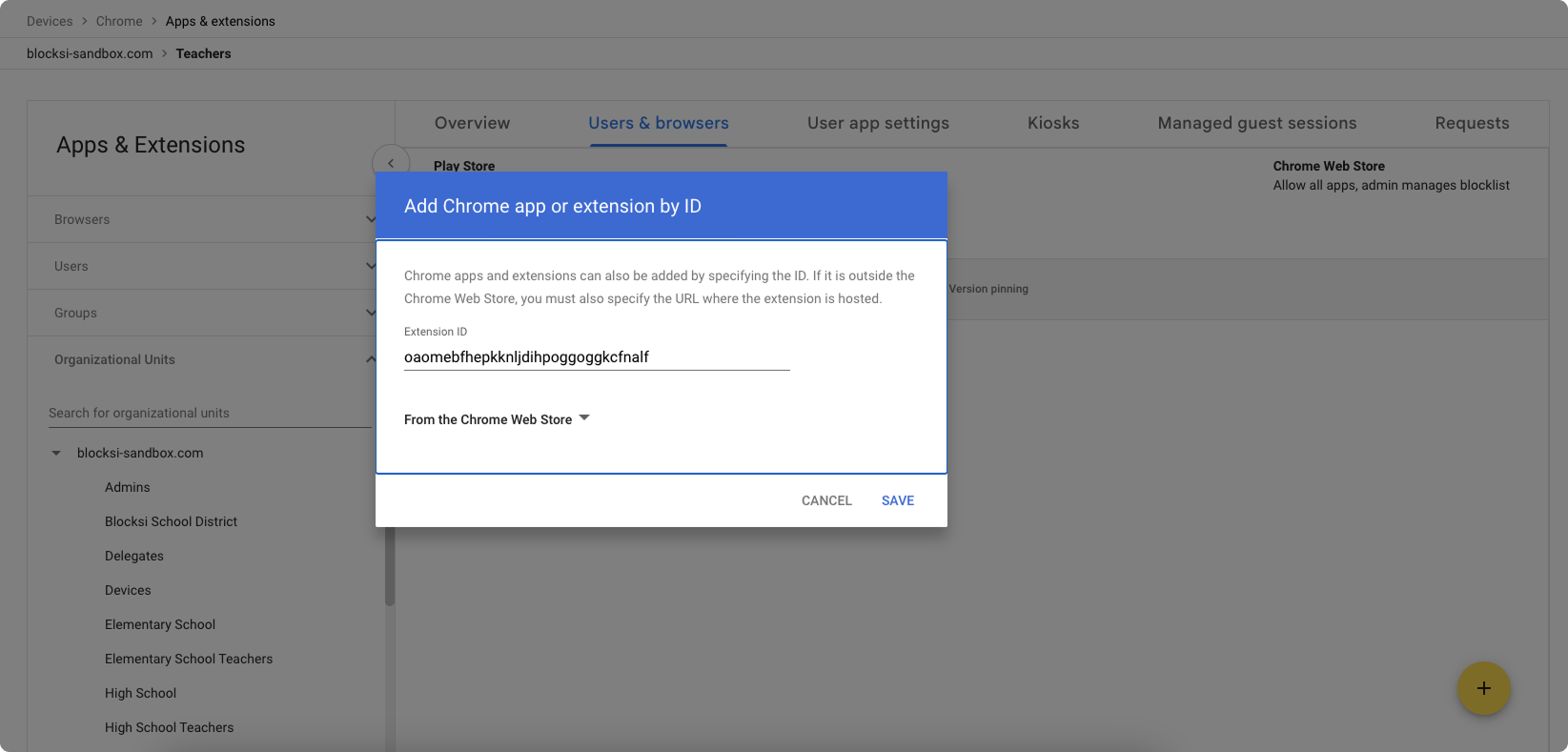Click the Teachers breadcrumb
1568x752 pixels.
click(x=203, y=53)
